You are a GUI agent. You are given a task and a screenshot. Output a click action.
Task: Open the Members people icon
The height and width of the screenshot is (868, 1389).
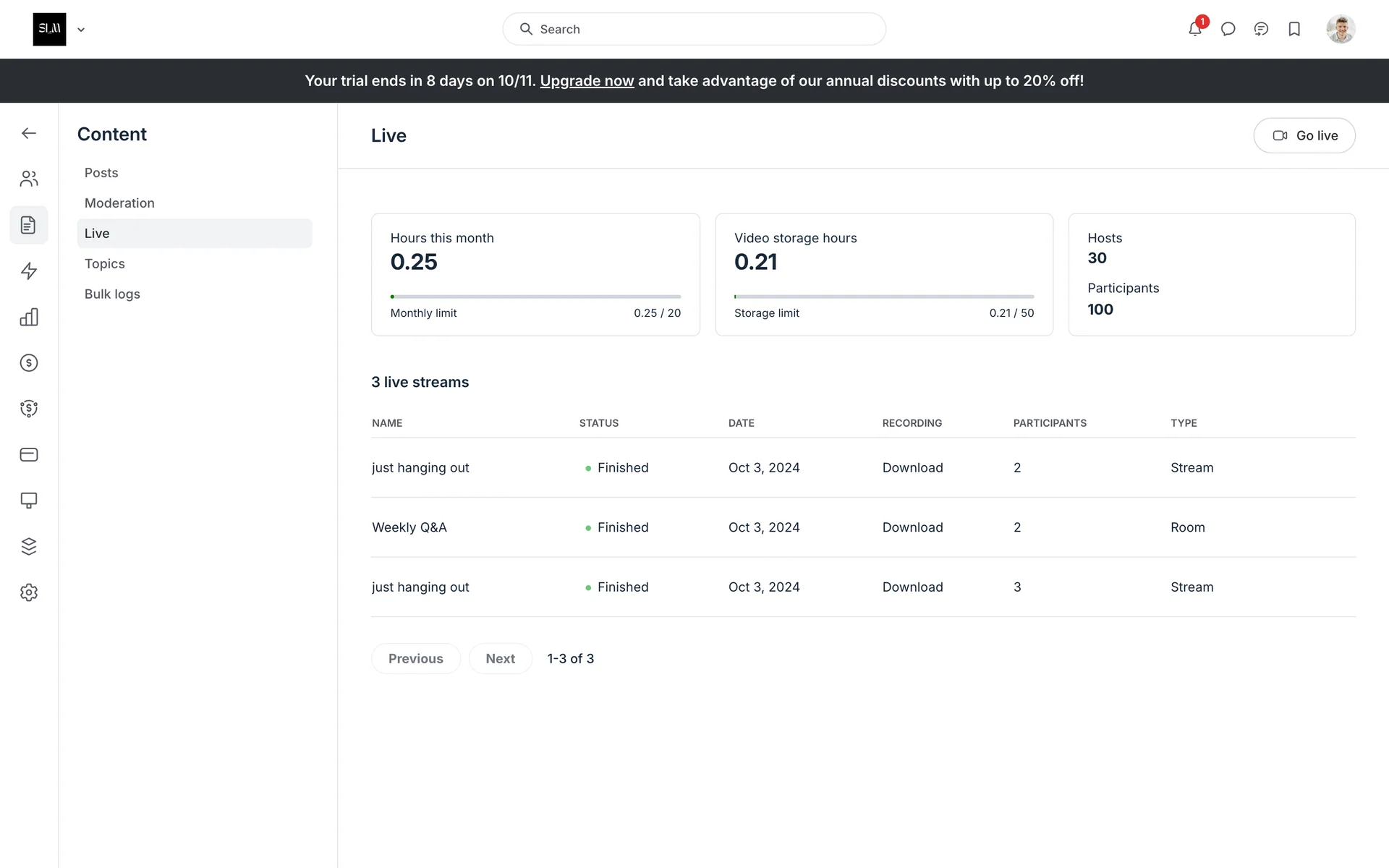29,179
